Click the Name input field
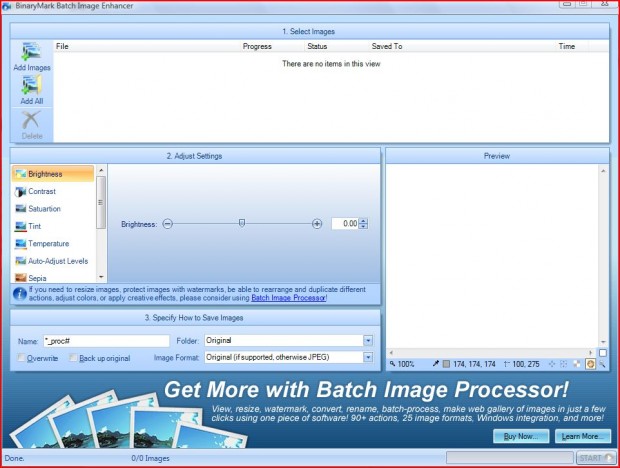 [x=106, y=341]
